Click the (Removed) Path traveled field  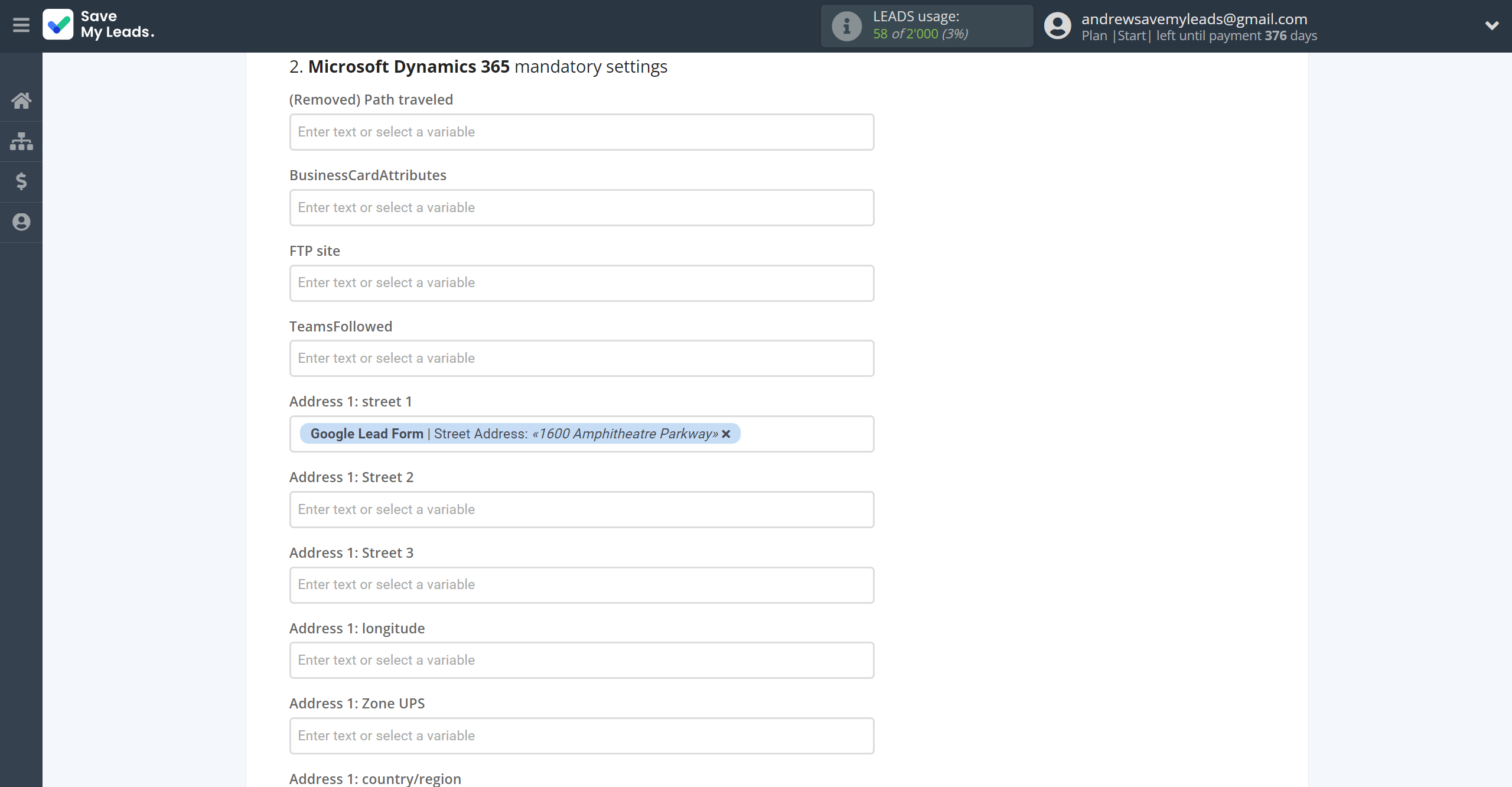(x=581, y=132)
